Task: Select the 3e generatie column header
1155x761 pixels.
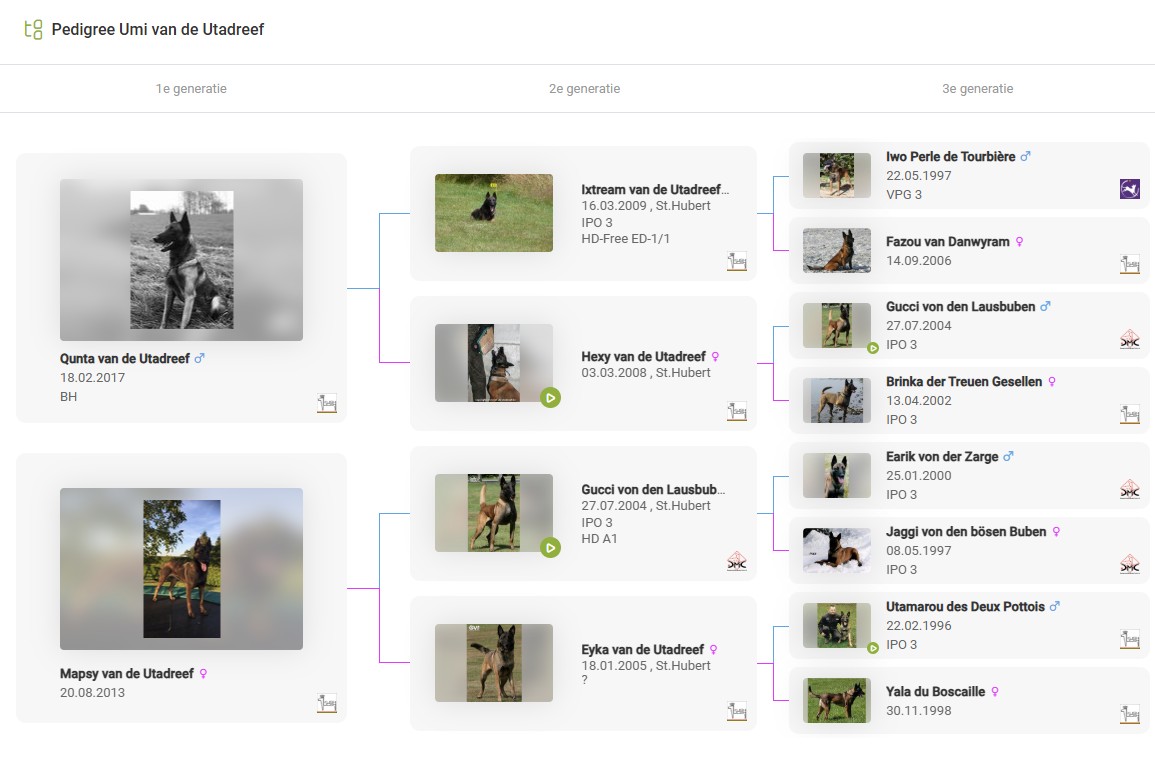Action: (x=977, y=89)
